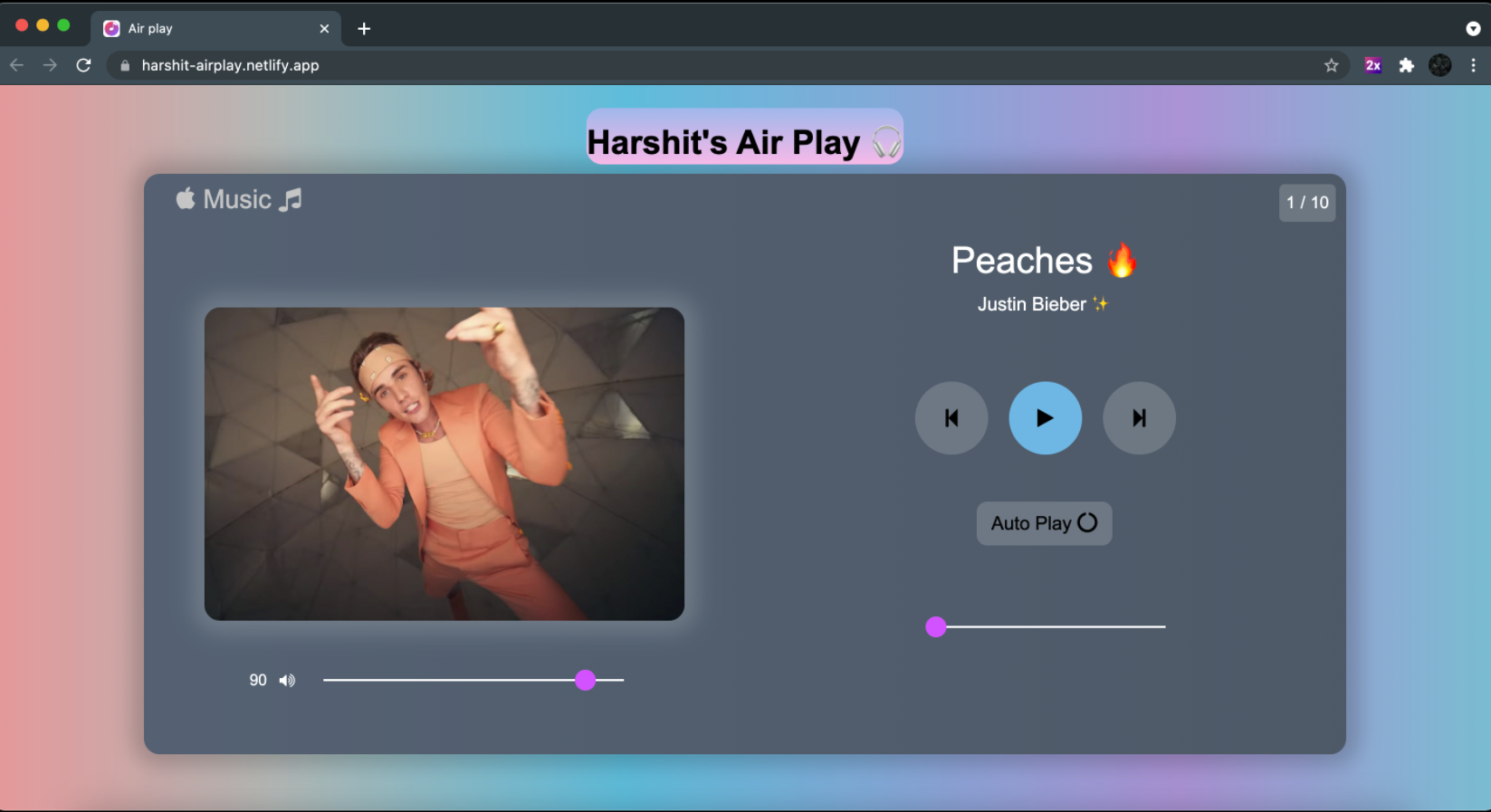Go forward in browser history
This screenshot has width=1491, height=812.
tap(50, 65)
